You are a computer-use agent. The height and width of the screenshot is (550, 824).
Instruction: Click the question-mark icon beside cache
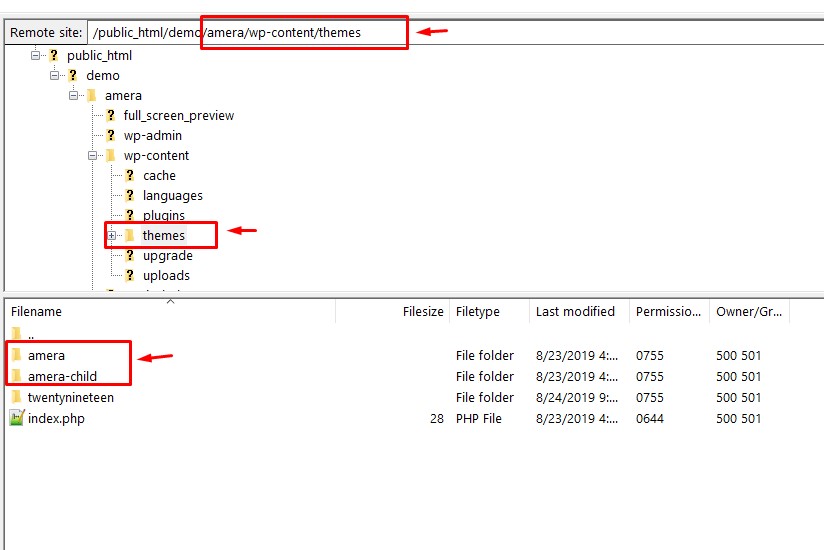129,176
